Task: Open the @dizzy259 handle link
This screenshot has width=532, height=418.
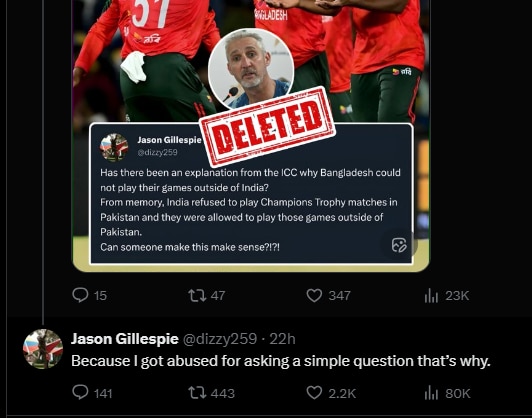Action: coord(220,339)
